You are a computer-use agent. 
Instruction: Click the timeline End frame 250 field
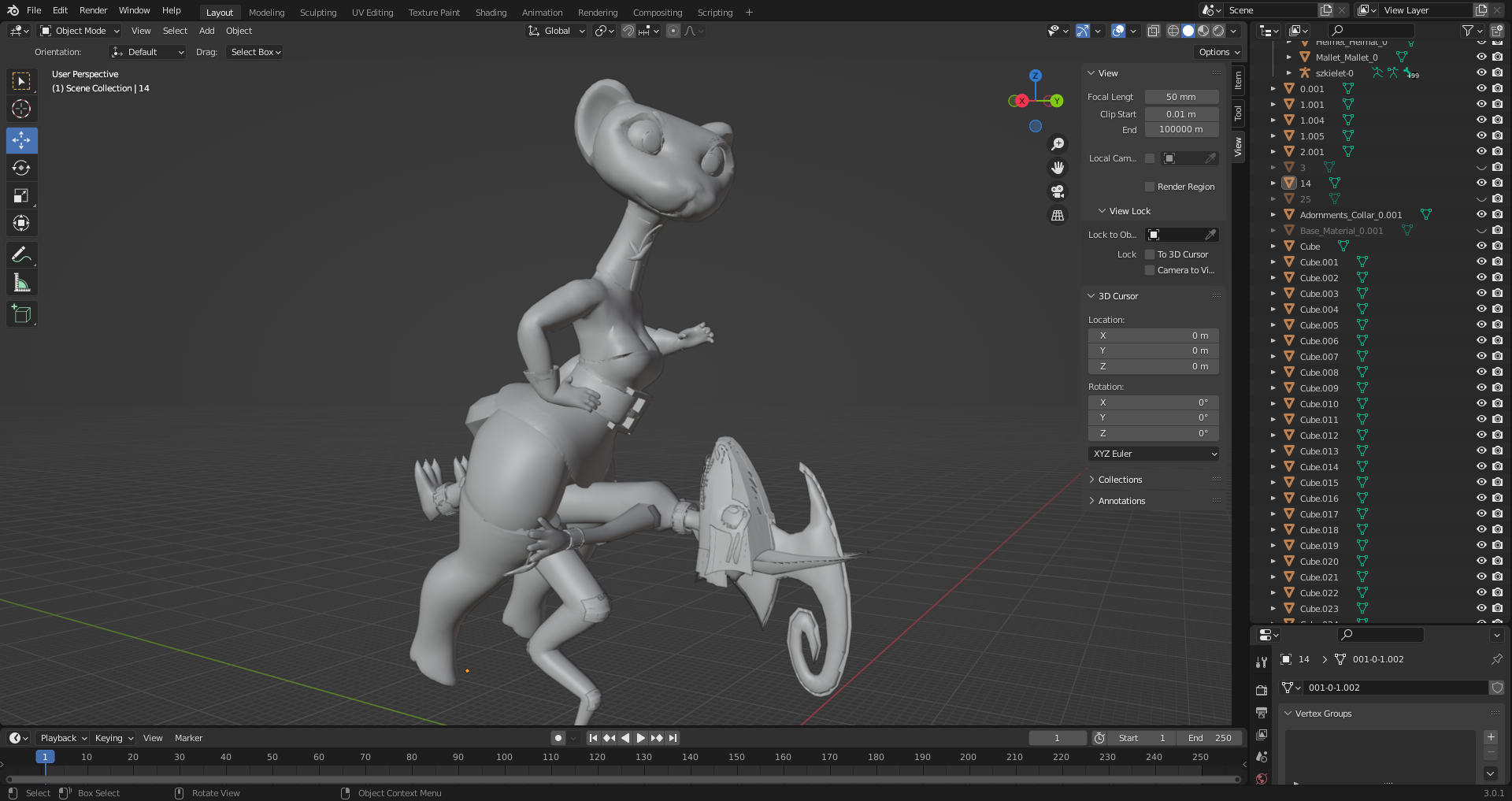point(1210,738)
